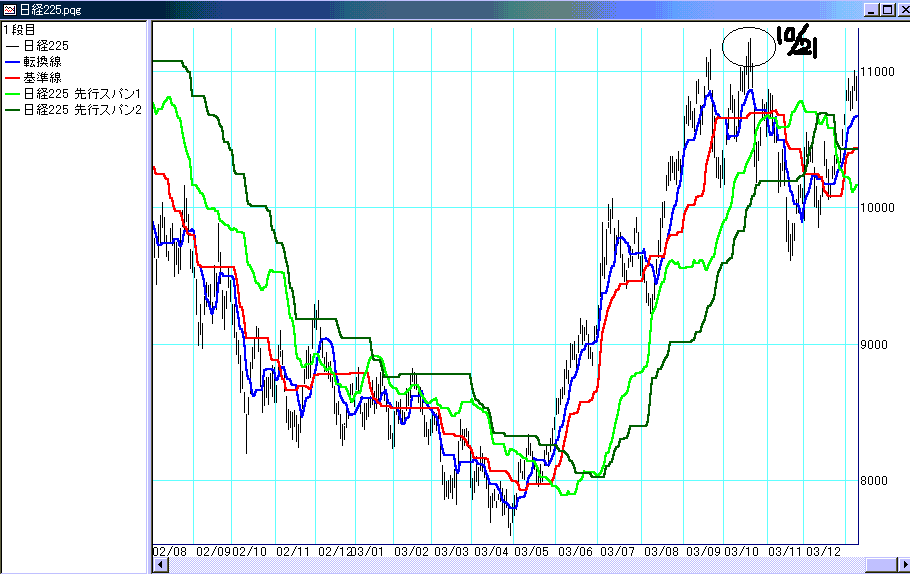910x574 pixels.
Task: Click the 02/08 date label on axis
Action: coord(170,551)
